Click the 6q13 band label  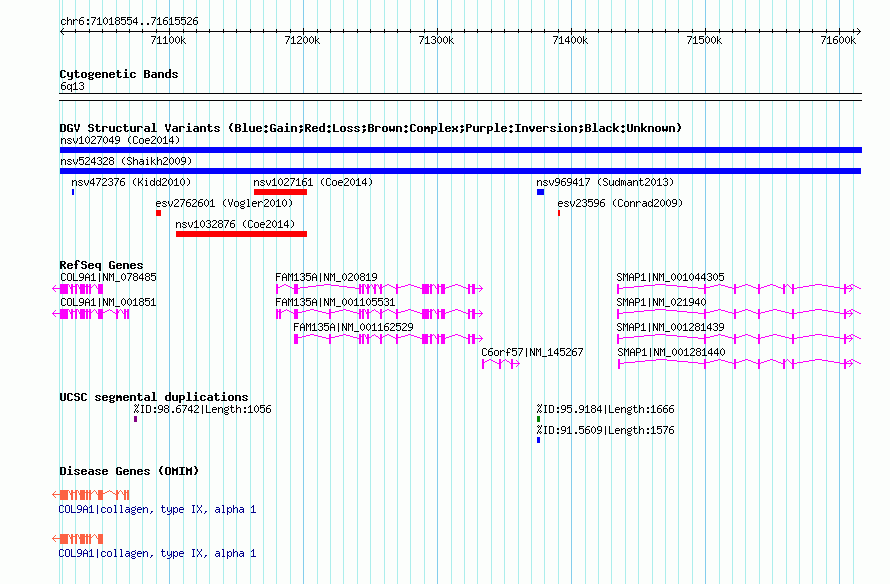click(x=72, y=86)
